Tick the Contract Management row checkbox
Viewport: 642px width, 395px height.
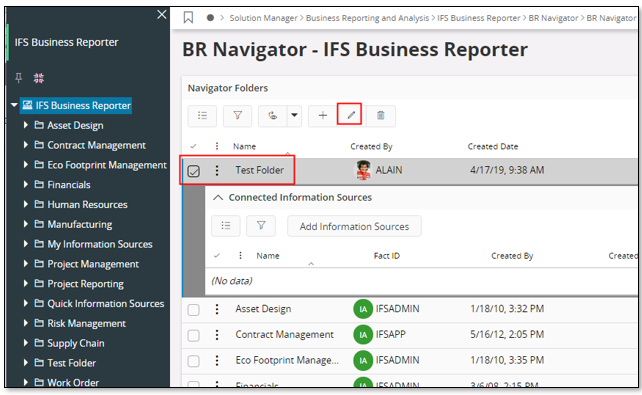(x=194, y=335)
